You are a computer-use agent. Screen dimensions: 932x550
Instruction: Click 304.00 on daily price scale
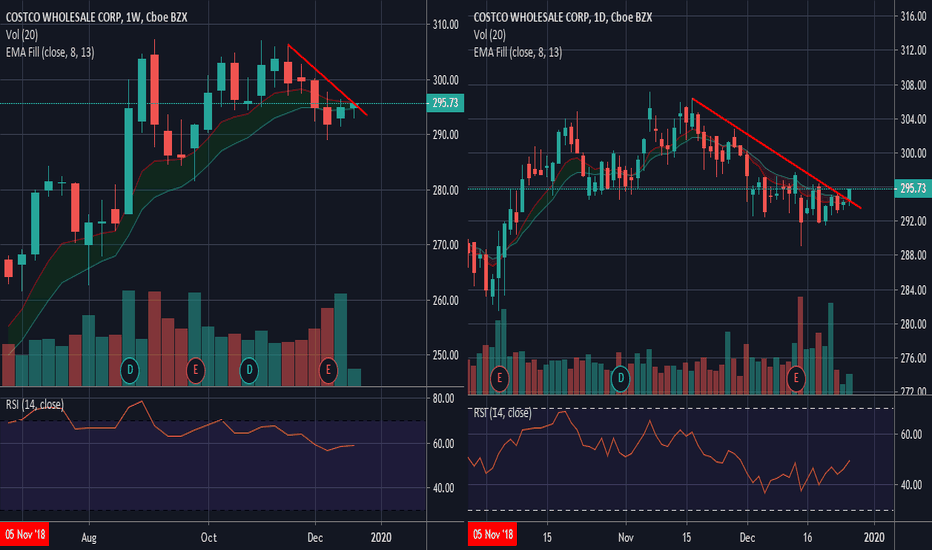click(x=914, y=119)
